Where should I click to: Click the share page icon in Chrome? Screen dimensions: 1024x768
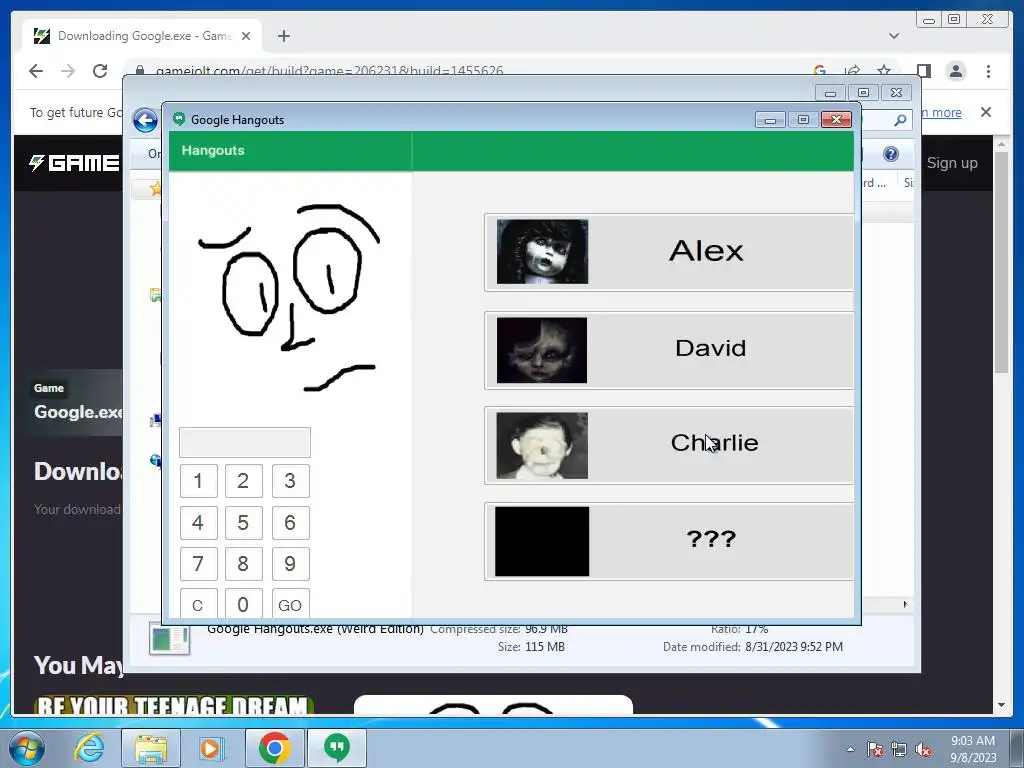click(x=852, y=71)
